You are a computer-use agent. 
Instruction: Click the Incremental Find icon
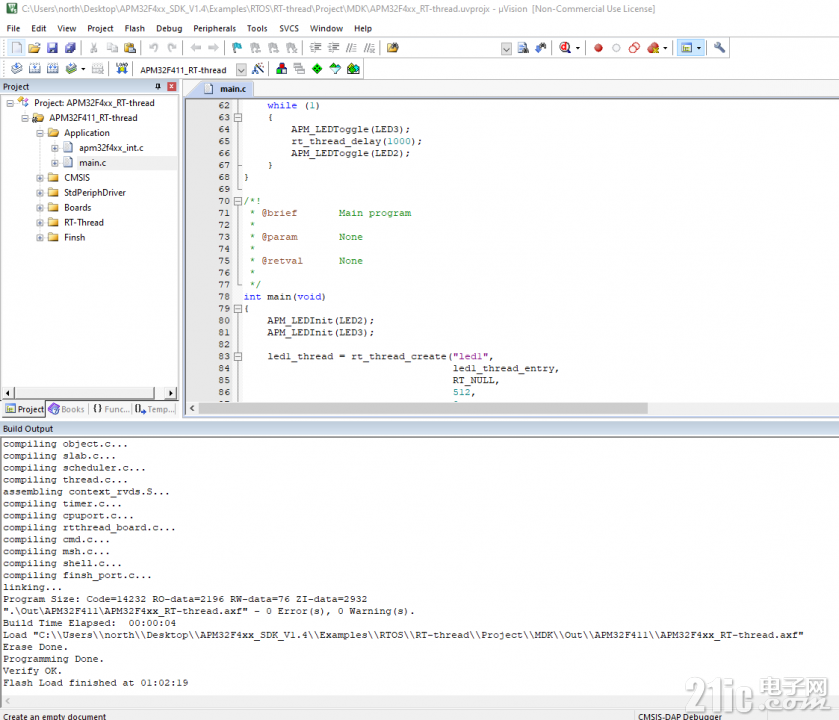click(x=541, y=48)
